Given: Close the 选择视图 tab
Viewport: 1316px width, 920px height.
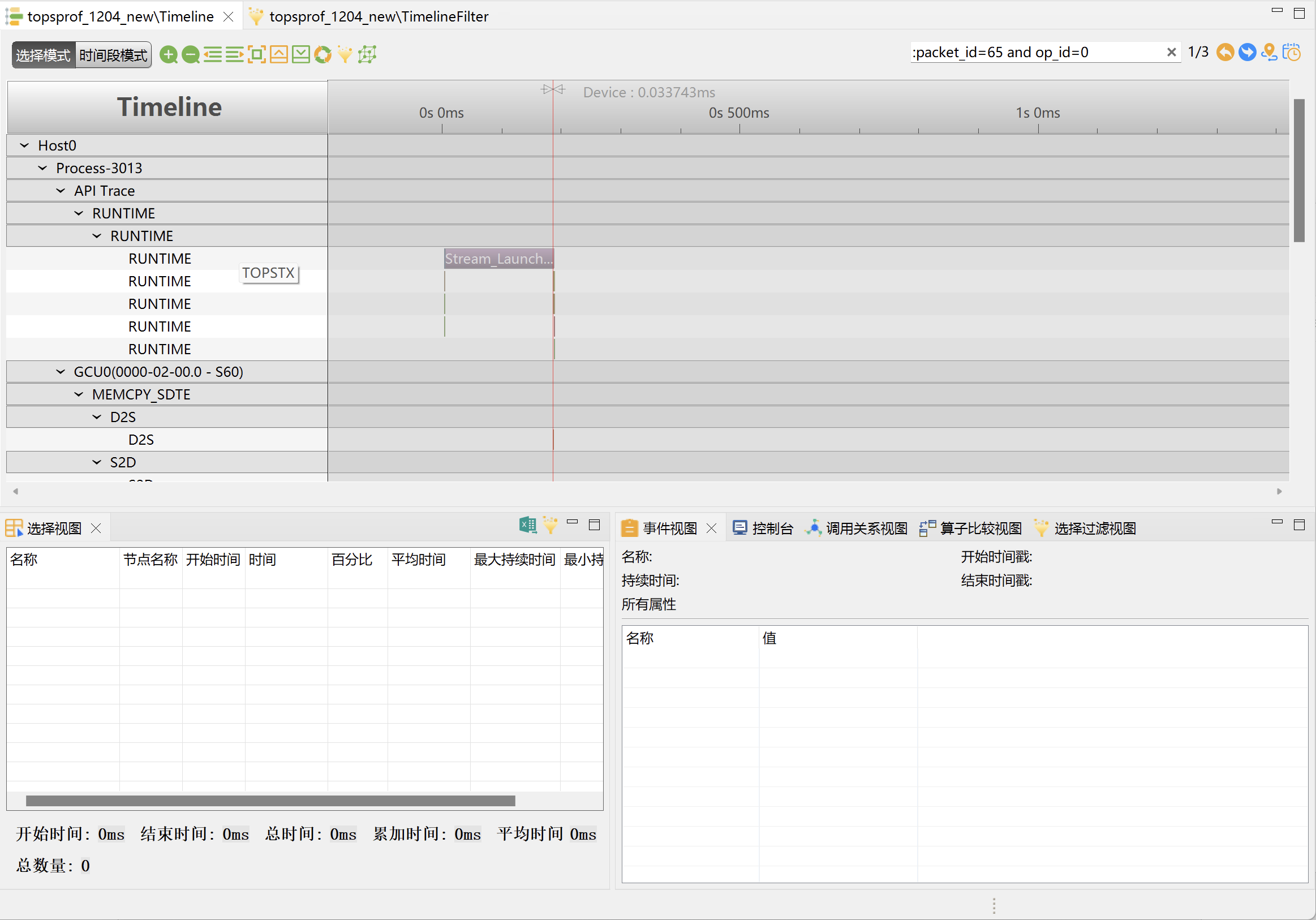Looking at the screenshot, I should pyautogui.click(x=96, y=528).
